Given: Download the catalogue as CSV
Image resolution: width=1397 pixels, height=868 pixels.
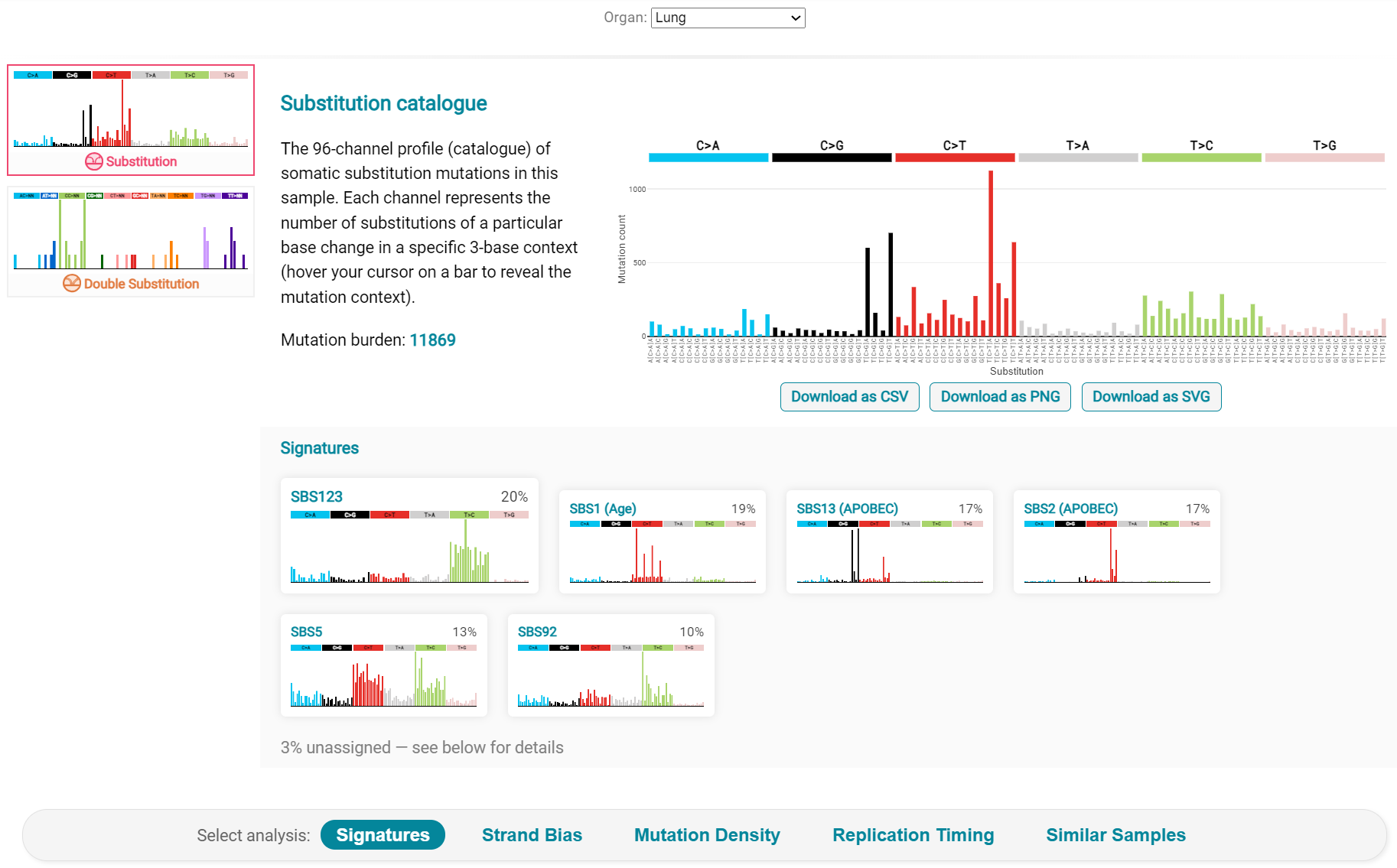Looking at the screenshot, I should point(849,397).
